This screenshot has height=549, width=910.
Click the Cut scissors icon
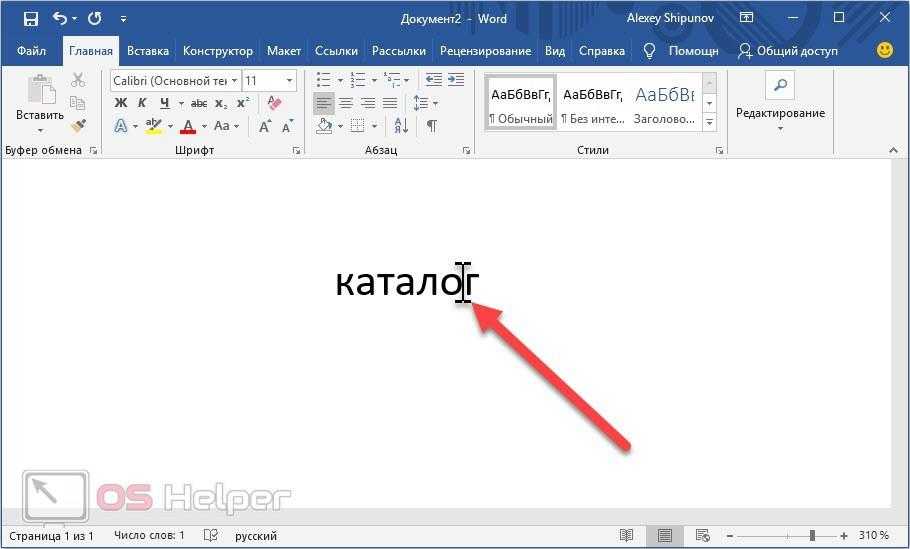(x=78, y=81)
